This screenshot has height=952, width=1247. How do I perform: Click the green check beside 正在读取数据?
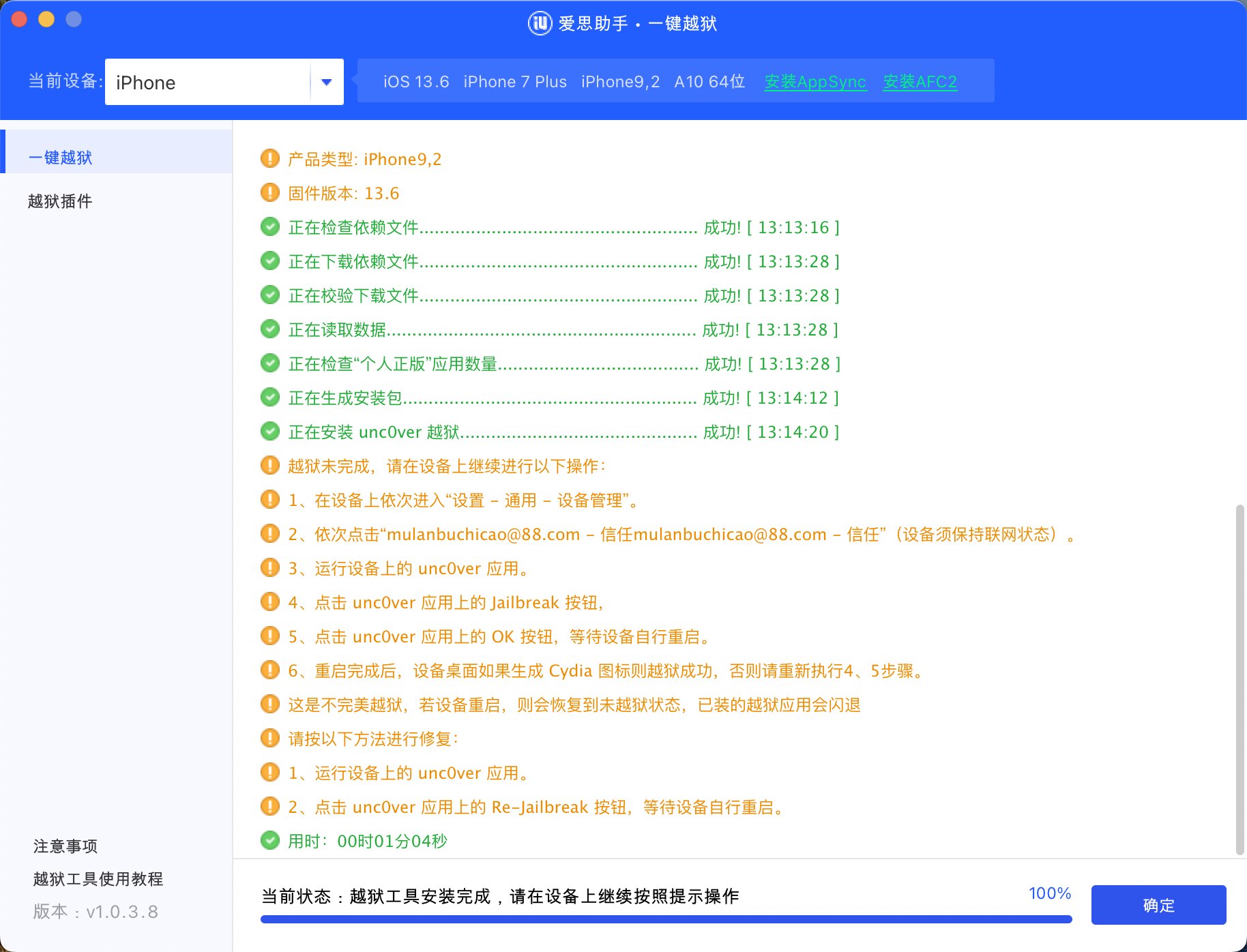pyautogui.click(x=270, y=329)
